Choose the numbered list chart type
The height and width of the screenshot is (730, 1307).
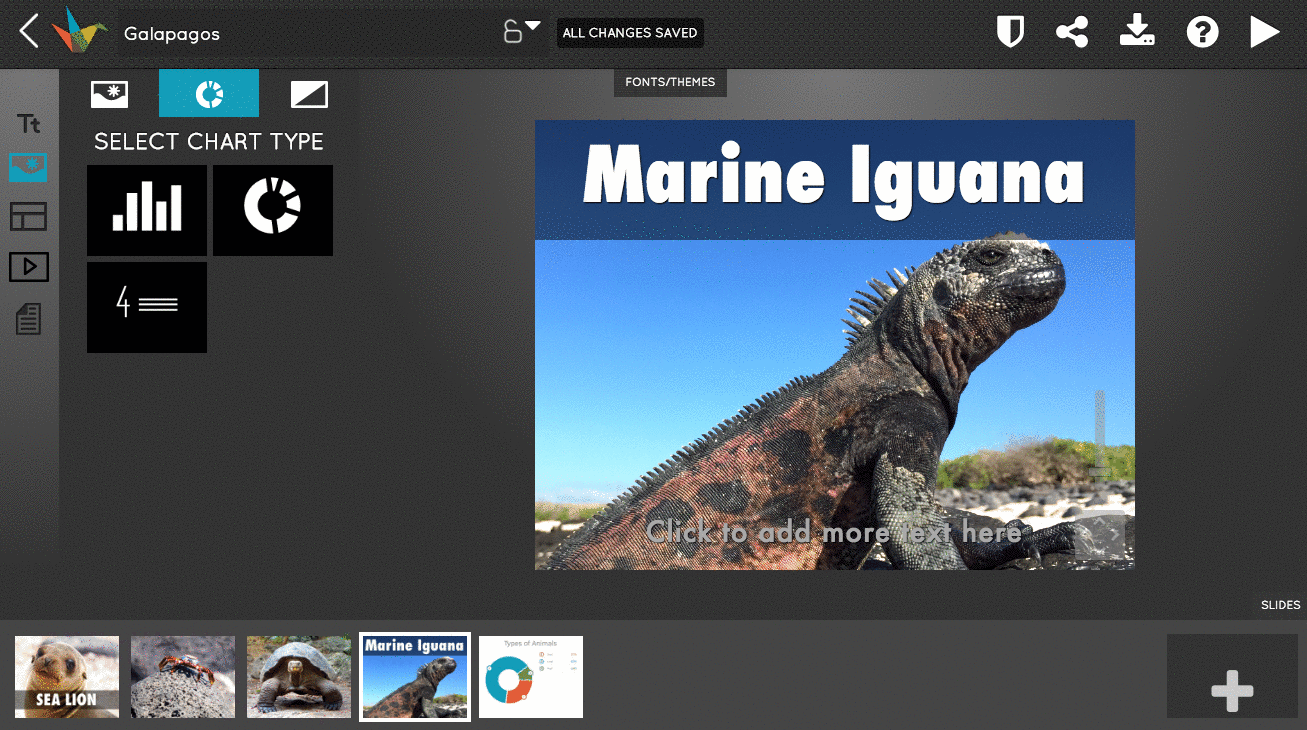tap(147, 307)
